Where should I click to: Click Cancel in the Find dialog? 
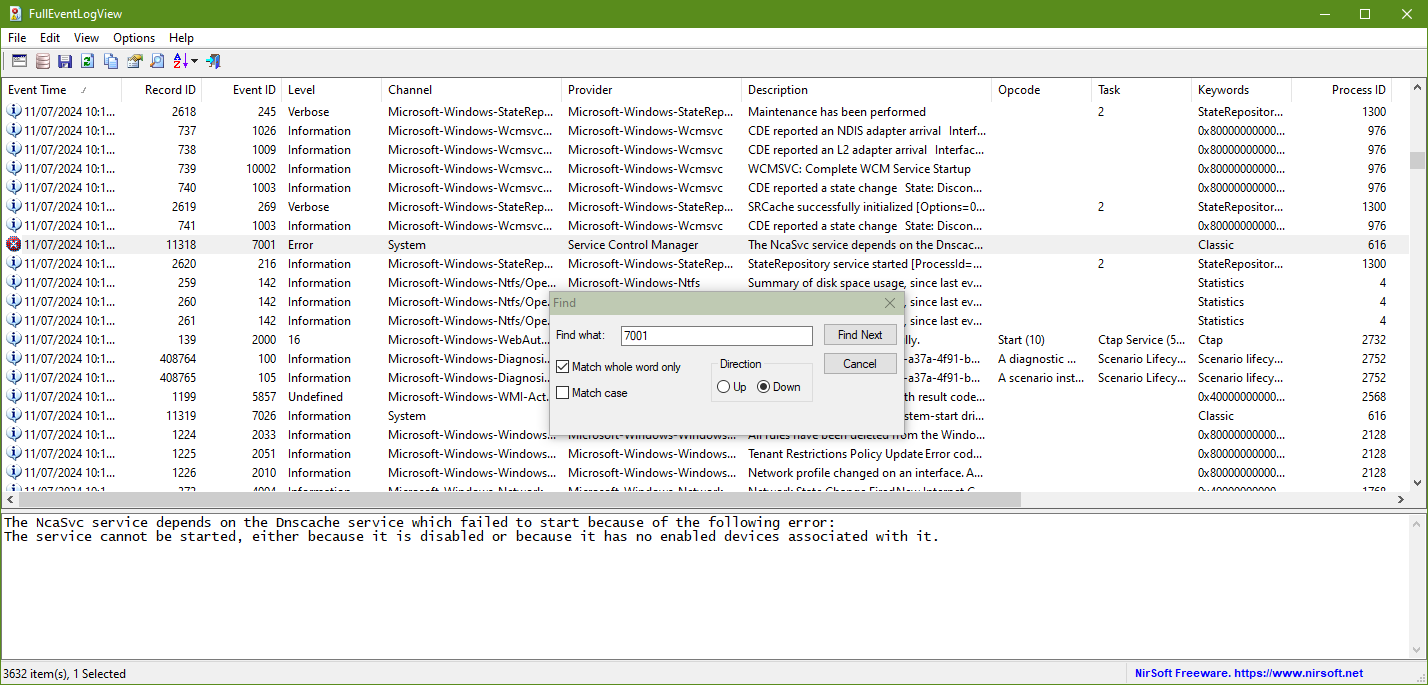[860, 364]
